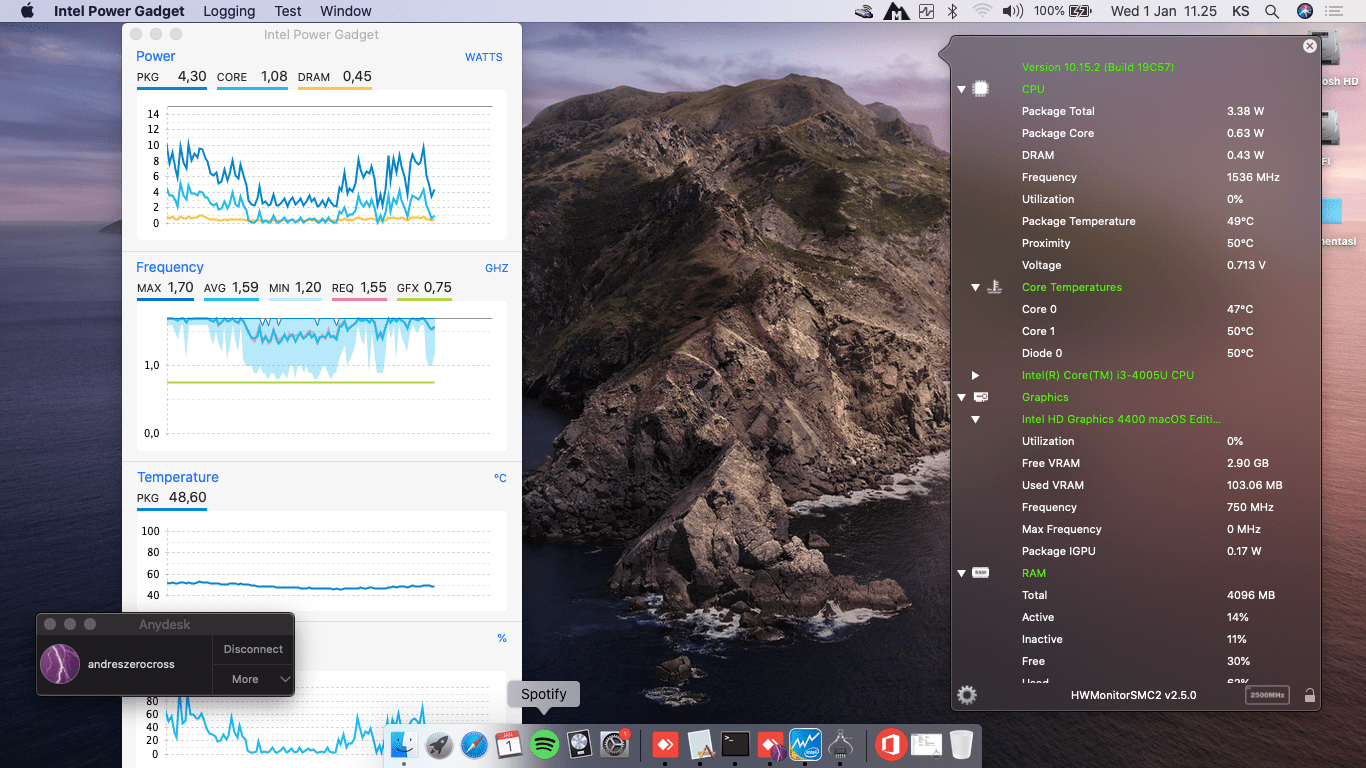1366x768 pixels.
Task: Click Intel Power Gadget Dock icon
Action: [805, 744]
